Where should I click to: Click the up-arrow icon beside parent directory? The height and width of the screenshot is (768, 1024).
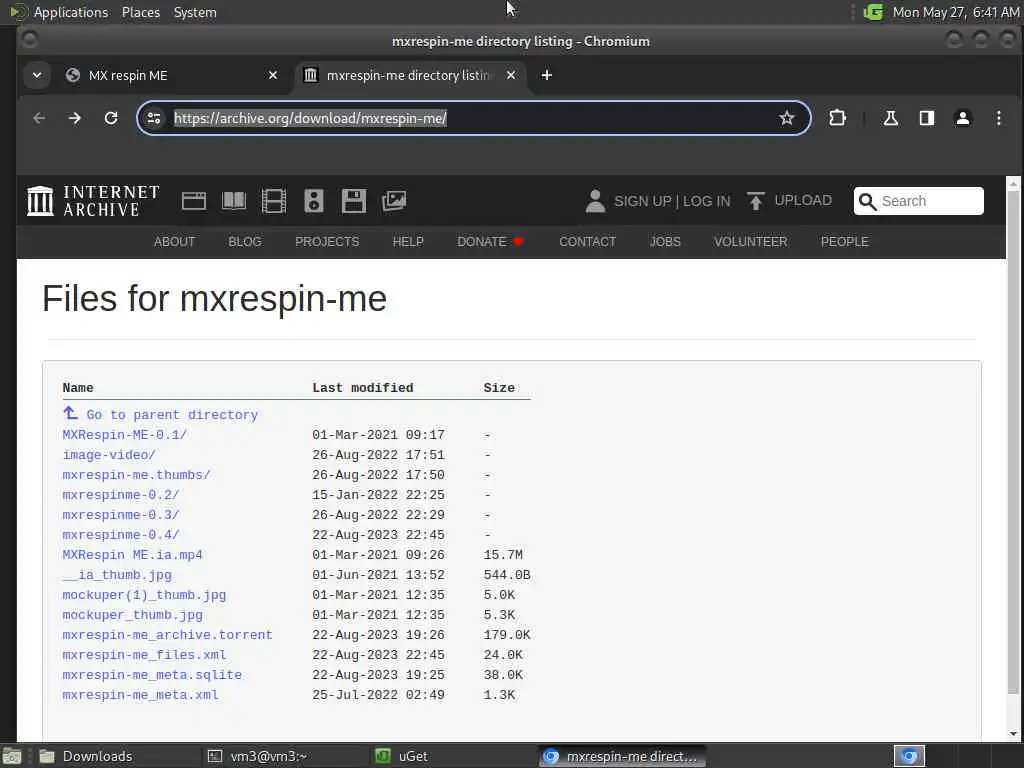(x=71, y=413)
